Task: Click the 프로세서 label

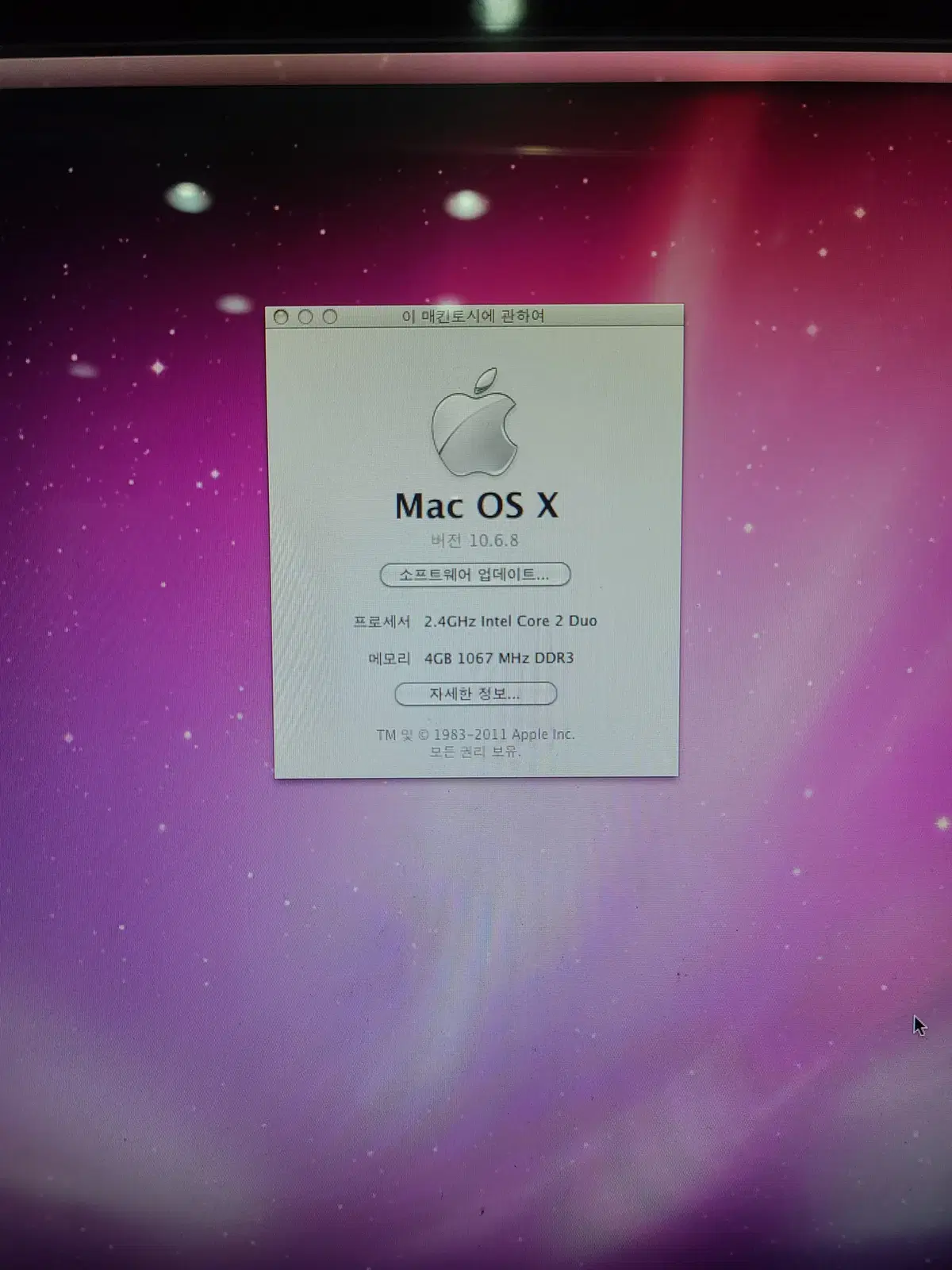Action: 382,622
